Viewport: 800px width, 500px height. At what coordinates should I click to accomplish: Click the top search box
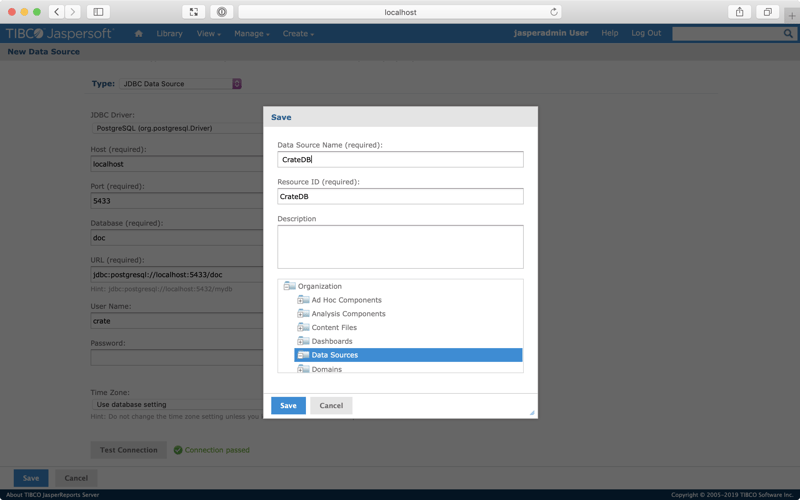(x=728, y=34)
